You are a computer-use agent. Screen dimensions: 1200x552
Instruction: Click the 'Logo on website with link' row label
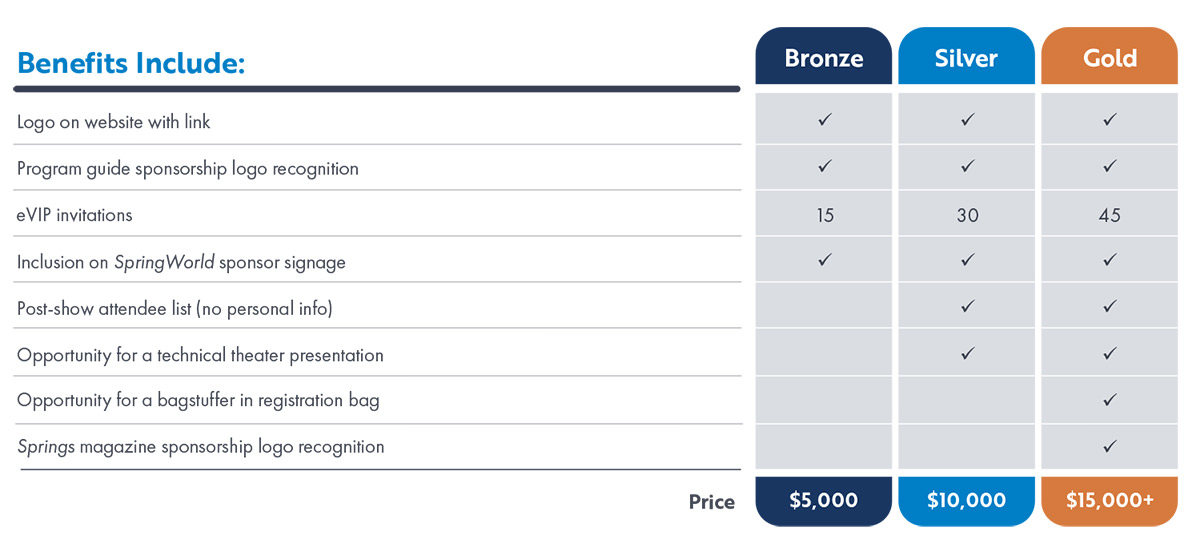coord(114,122)
